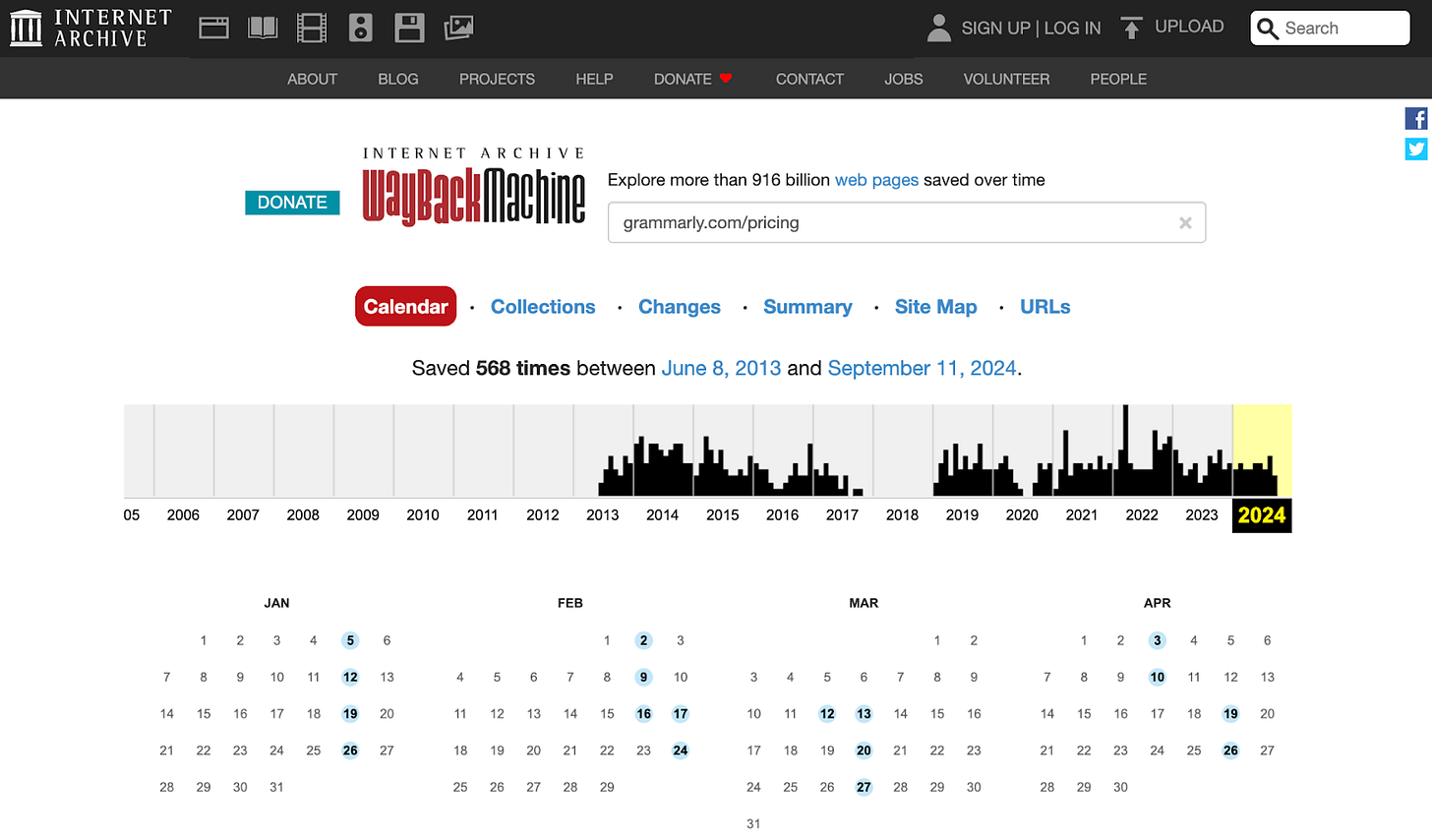Open the June 8, 2013 first capture
This screenshot has width=1432, height=840.
point(721,368)
